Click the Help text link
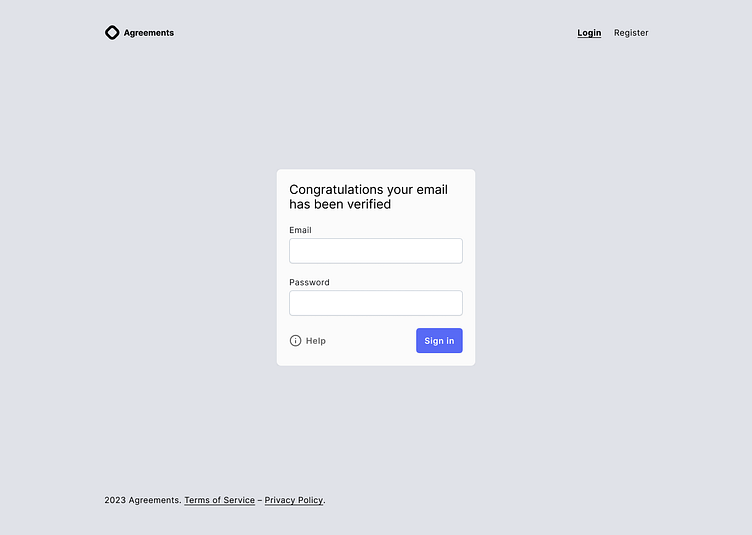This screenshot has height=535, width=752. coord(316,341)
